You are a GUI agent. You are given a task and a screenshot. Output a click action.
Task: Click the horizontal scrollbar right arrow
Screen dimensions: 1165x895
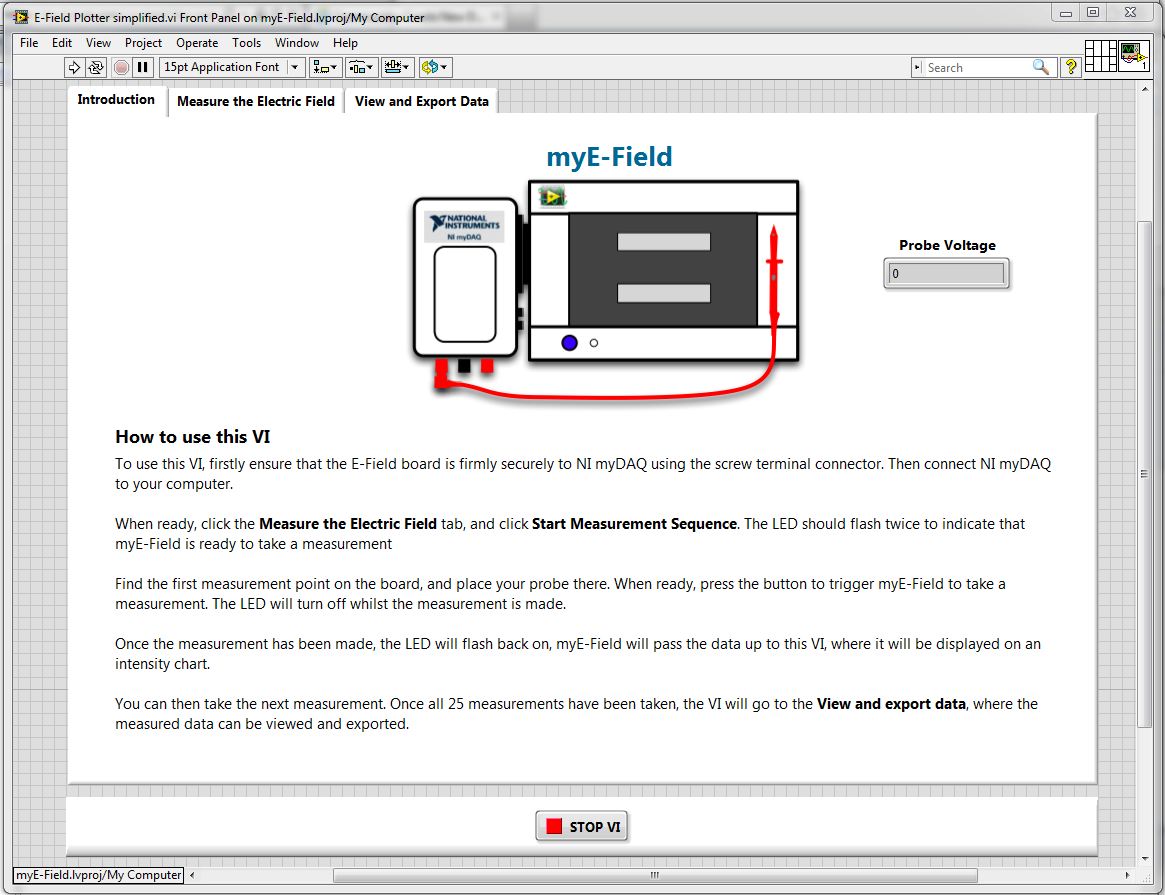point(1127,875)
